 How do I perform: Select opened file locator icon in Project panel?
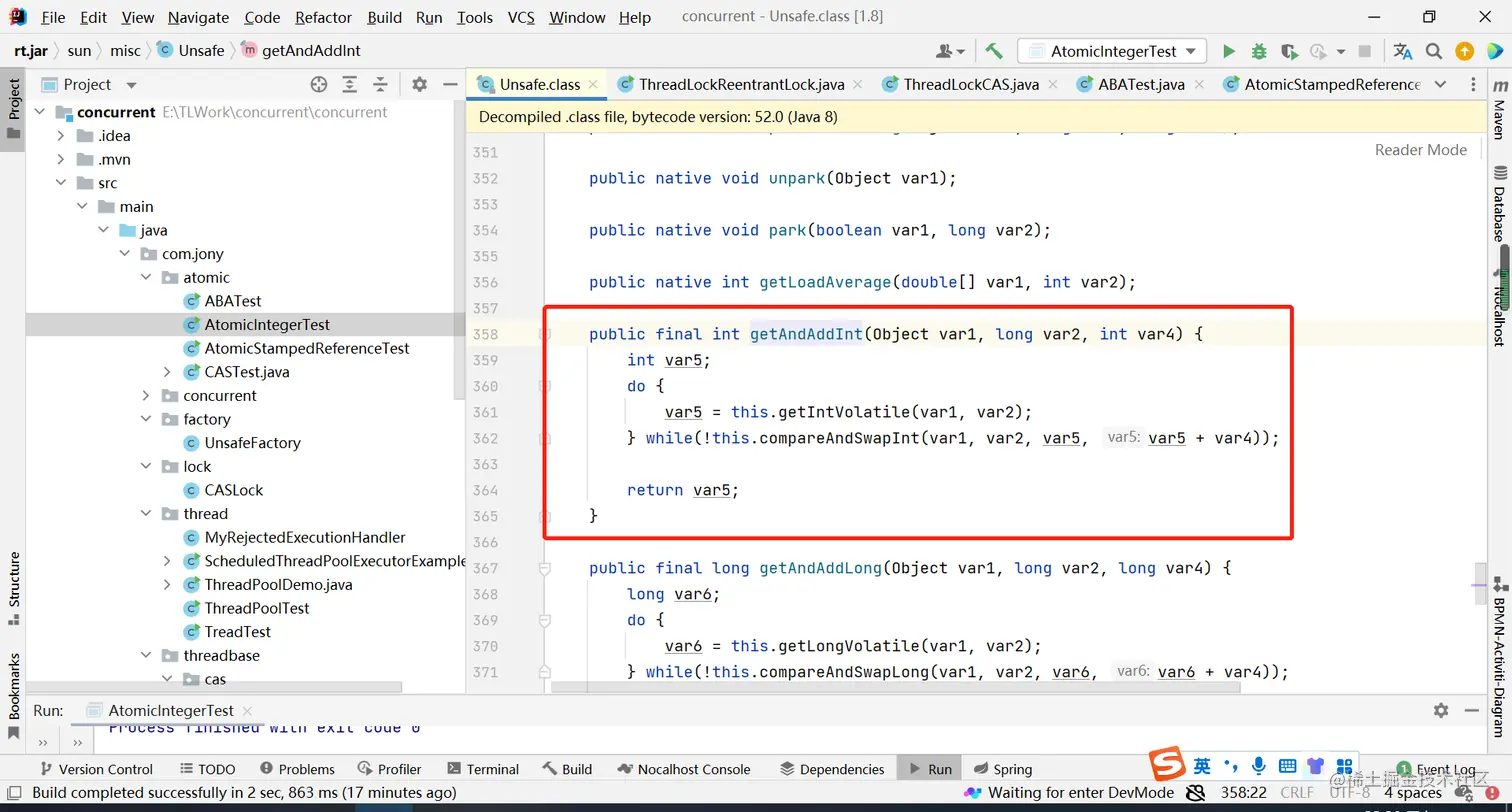[319, 85]
